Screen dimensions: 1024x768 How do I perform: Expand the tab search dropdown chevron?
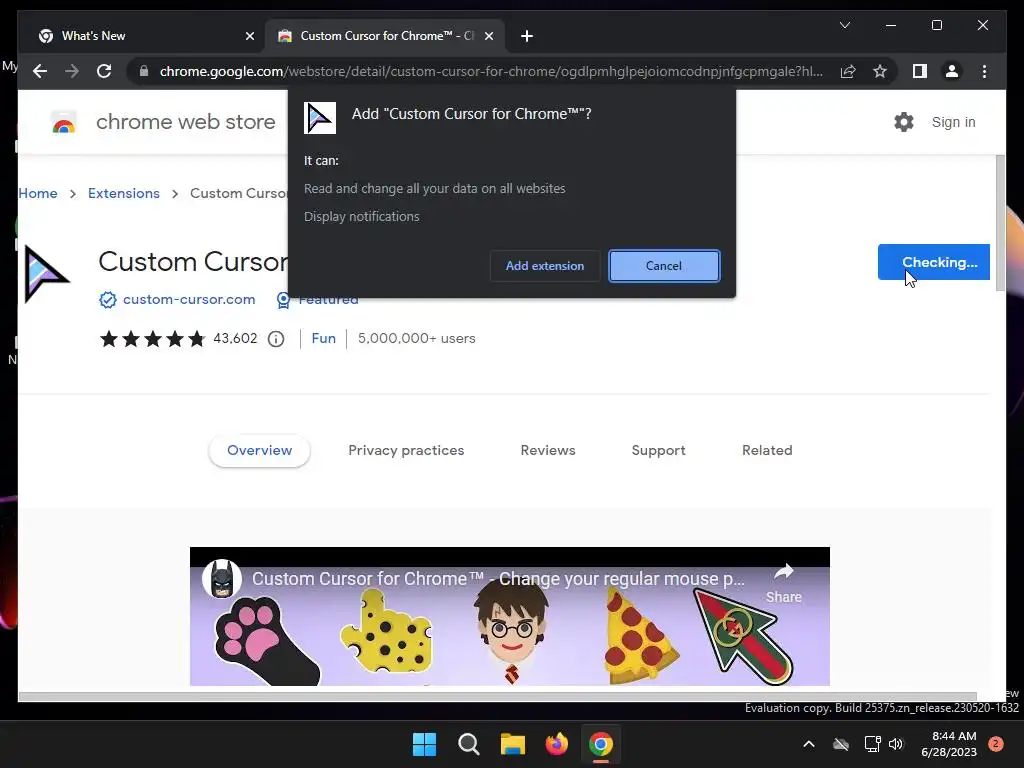845,25
